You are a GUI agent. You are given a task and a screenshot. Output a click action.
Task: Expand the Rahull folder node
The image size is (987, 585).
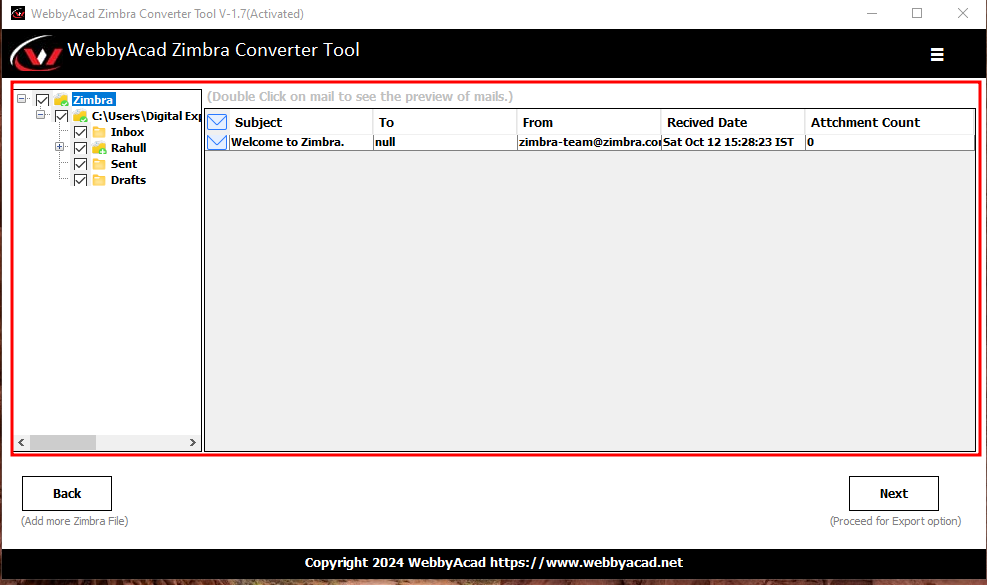[59, 147]
